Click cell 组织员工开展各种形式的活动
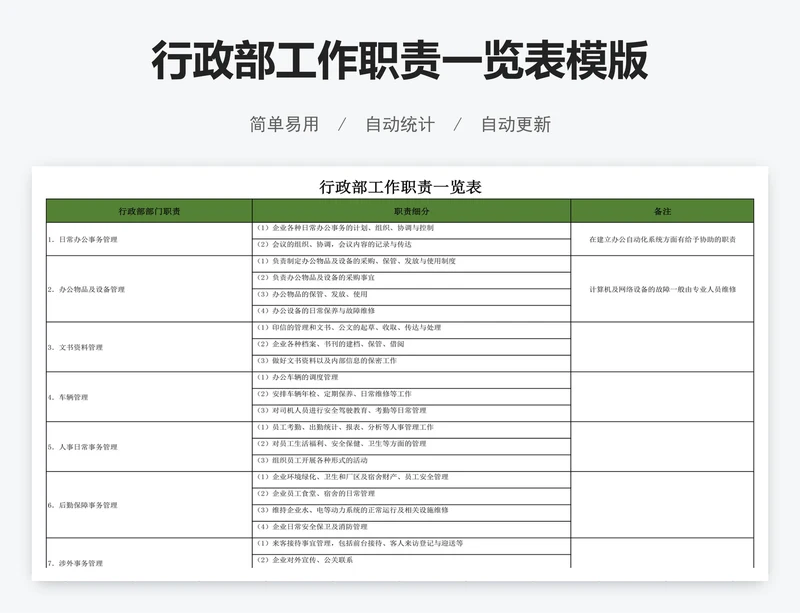 [411, 462]
